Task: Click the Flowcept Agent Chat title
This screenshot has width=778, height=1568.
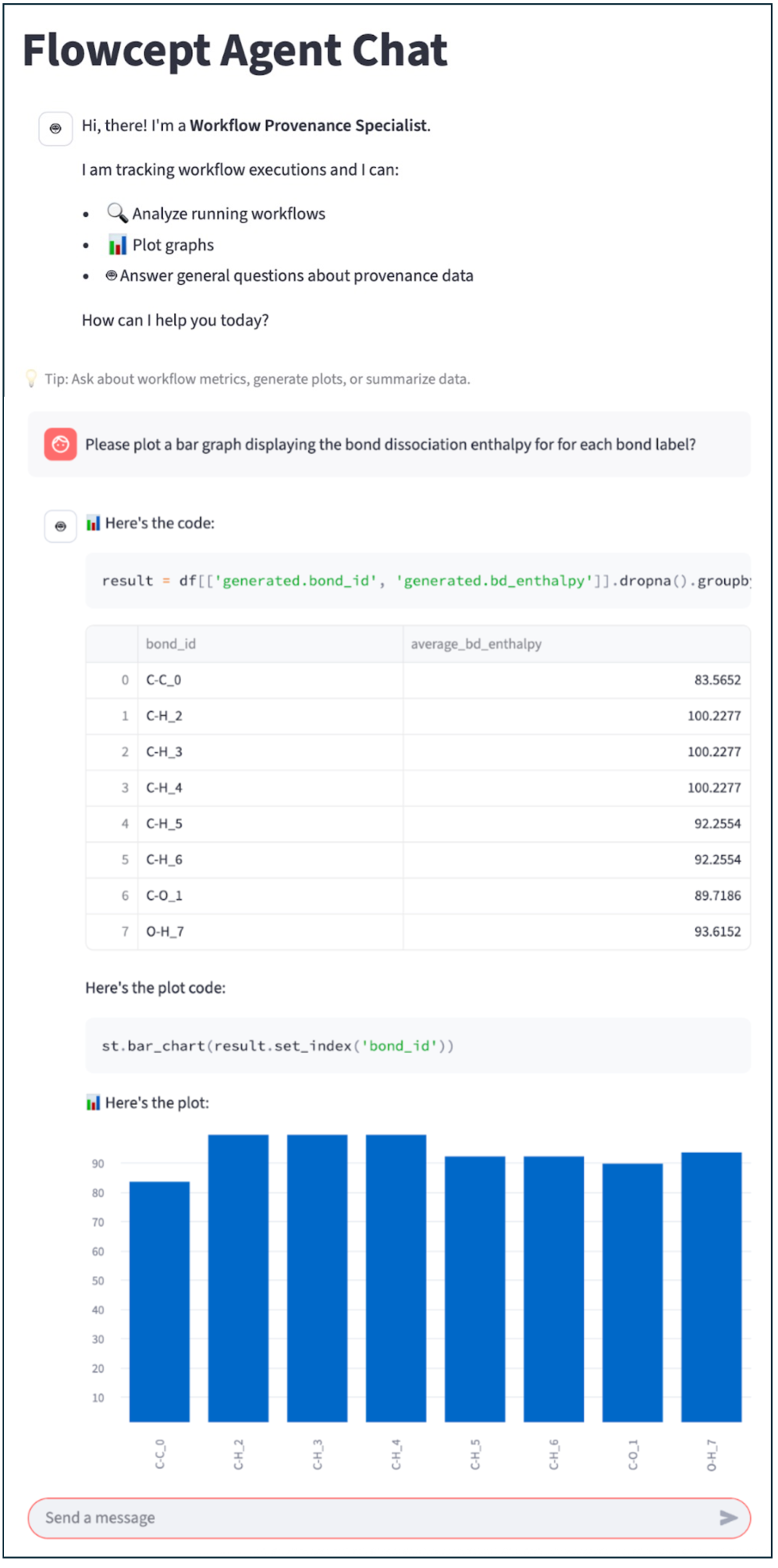Action: tap(235, 50)
